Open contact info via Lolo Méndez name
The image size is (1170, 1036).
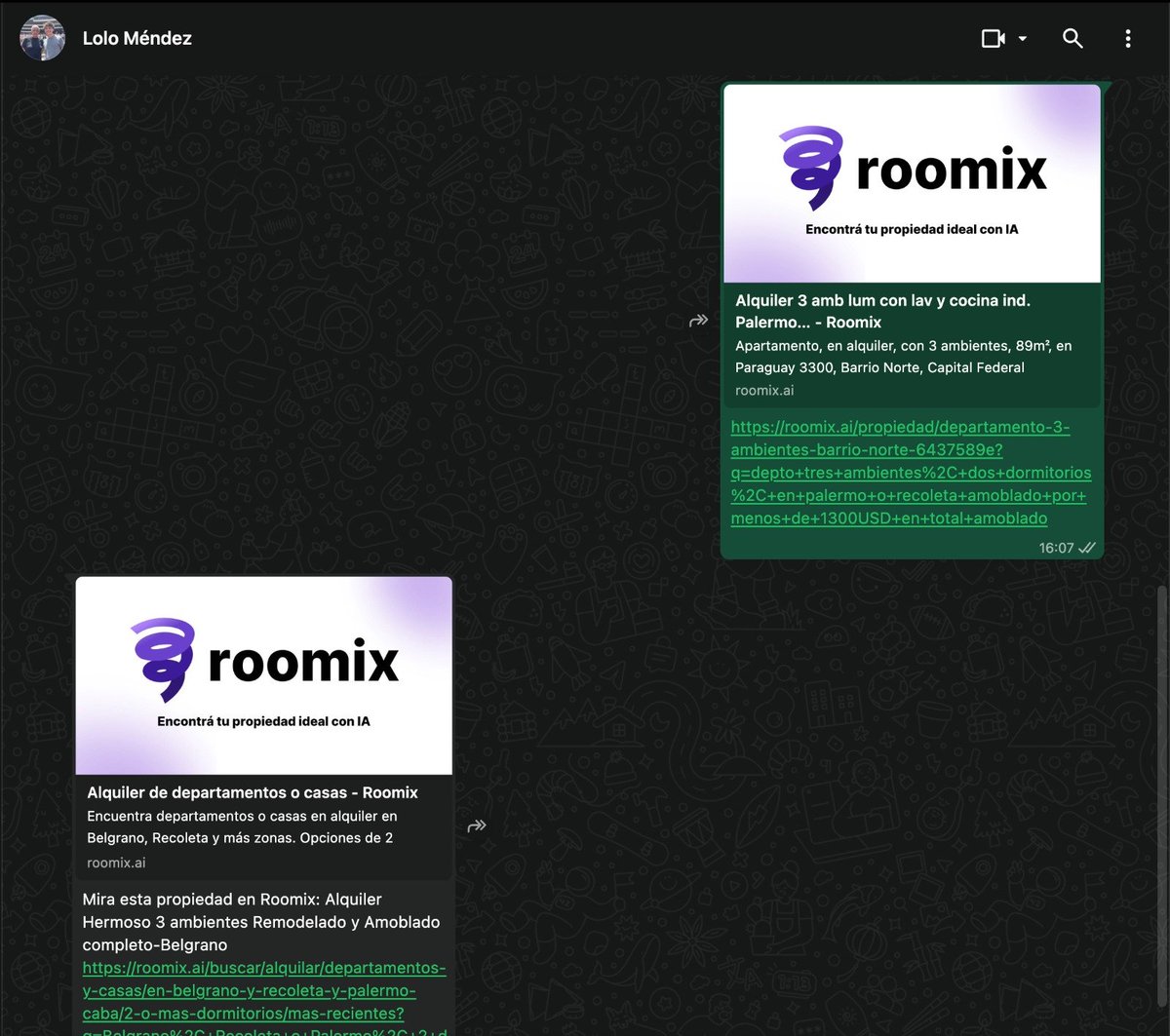click(137, 39)
